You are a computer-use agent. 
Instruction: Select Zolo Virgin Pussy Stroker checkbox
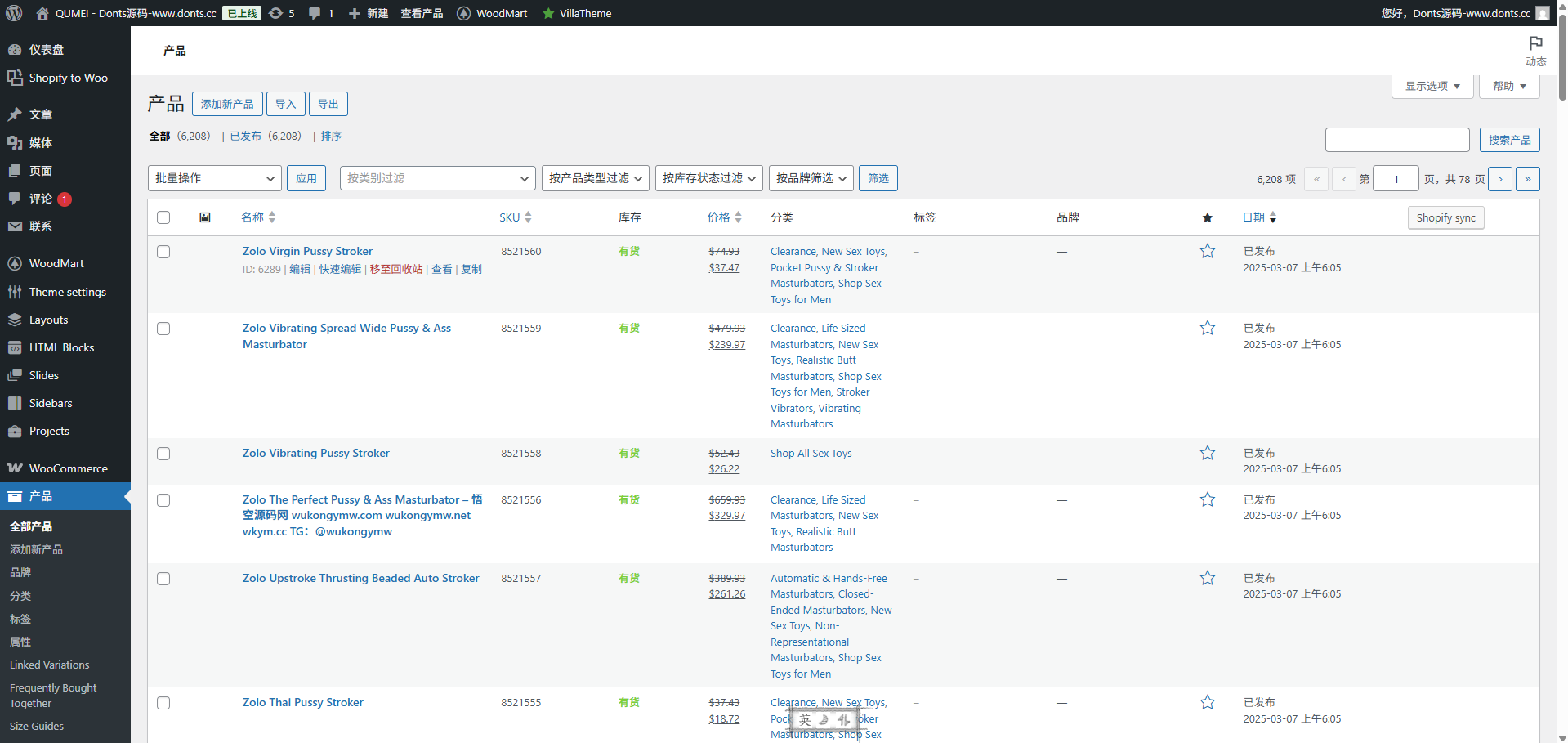coord(163,252)
